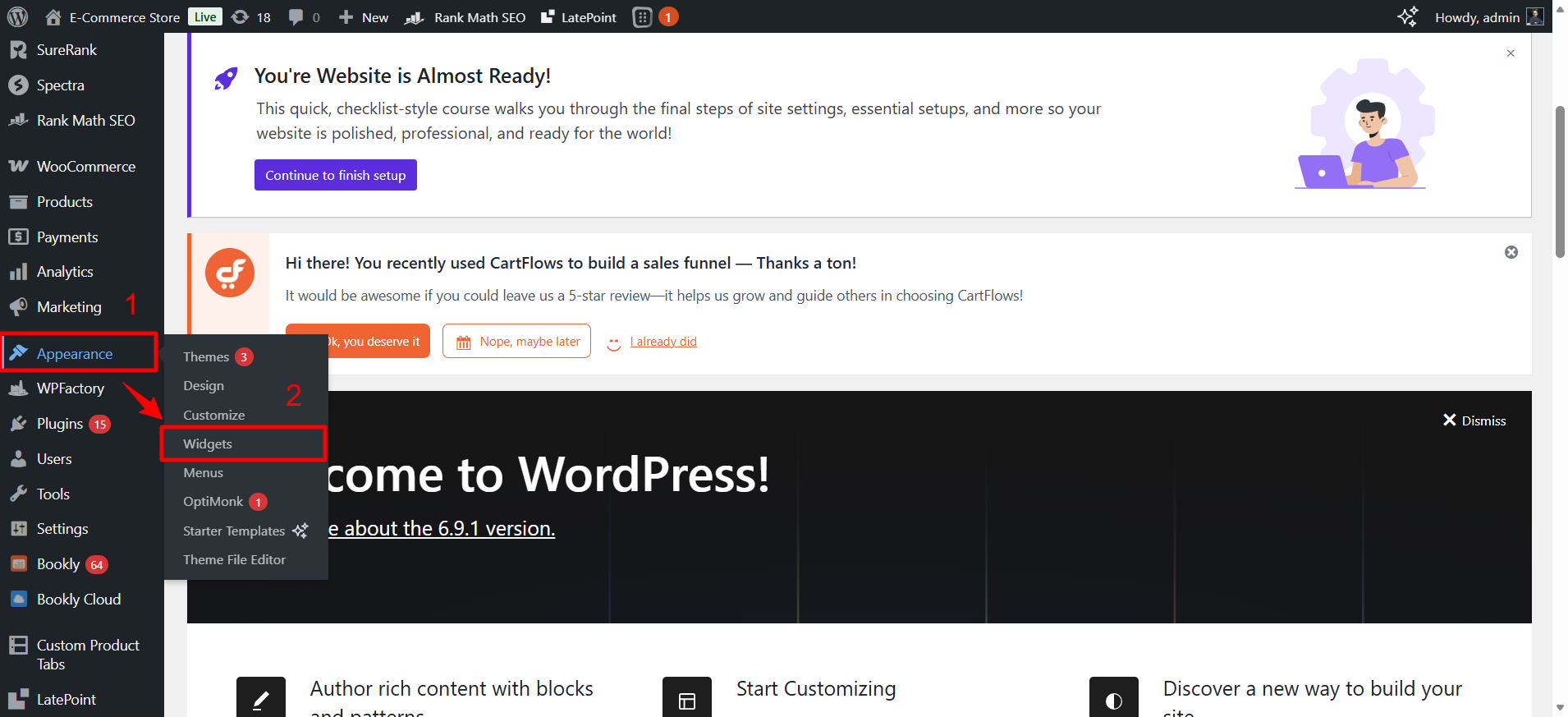Click the updates icon showing 18
Image resolution: width=1568 pixels, height=717 pixels.
240,16
